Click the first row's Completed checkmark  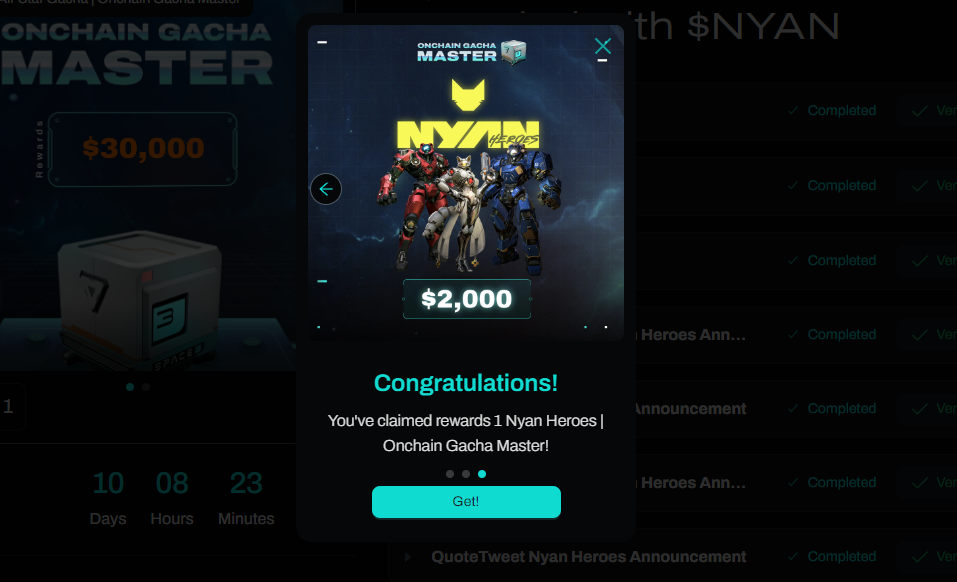(x=793, y=110)
